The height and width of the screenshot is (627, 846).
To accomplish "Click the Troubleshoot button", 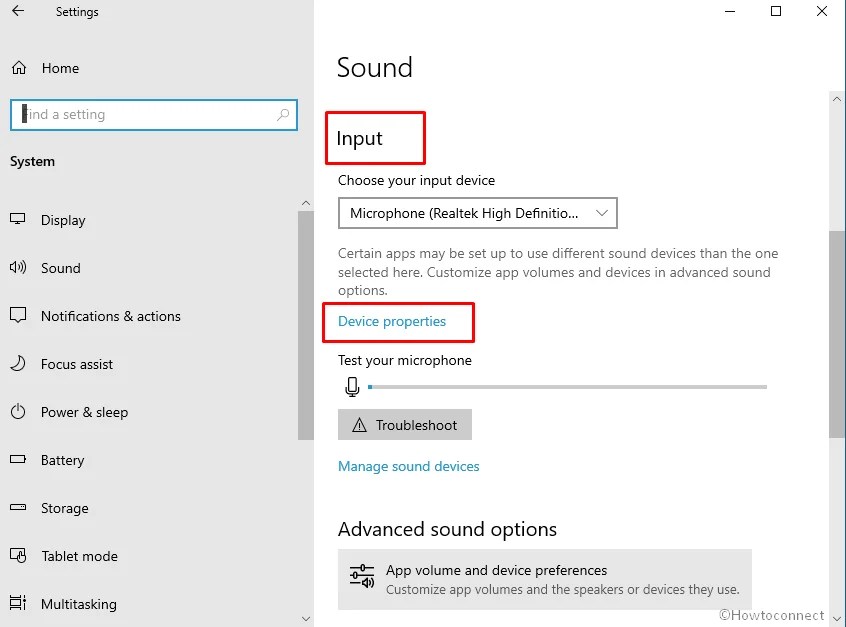I will tap(404, 424).
